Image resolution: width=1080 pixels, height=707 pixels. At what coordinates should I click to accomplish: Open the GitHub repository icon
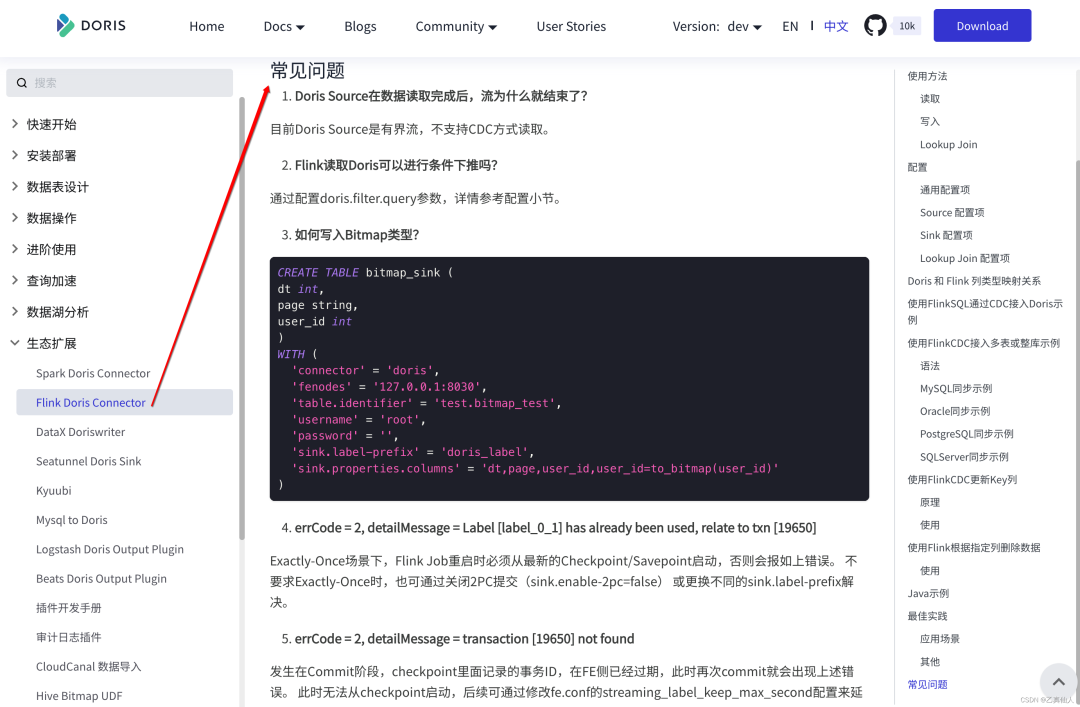click(875, 25)
